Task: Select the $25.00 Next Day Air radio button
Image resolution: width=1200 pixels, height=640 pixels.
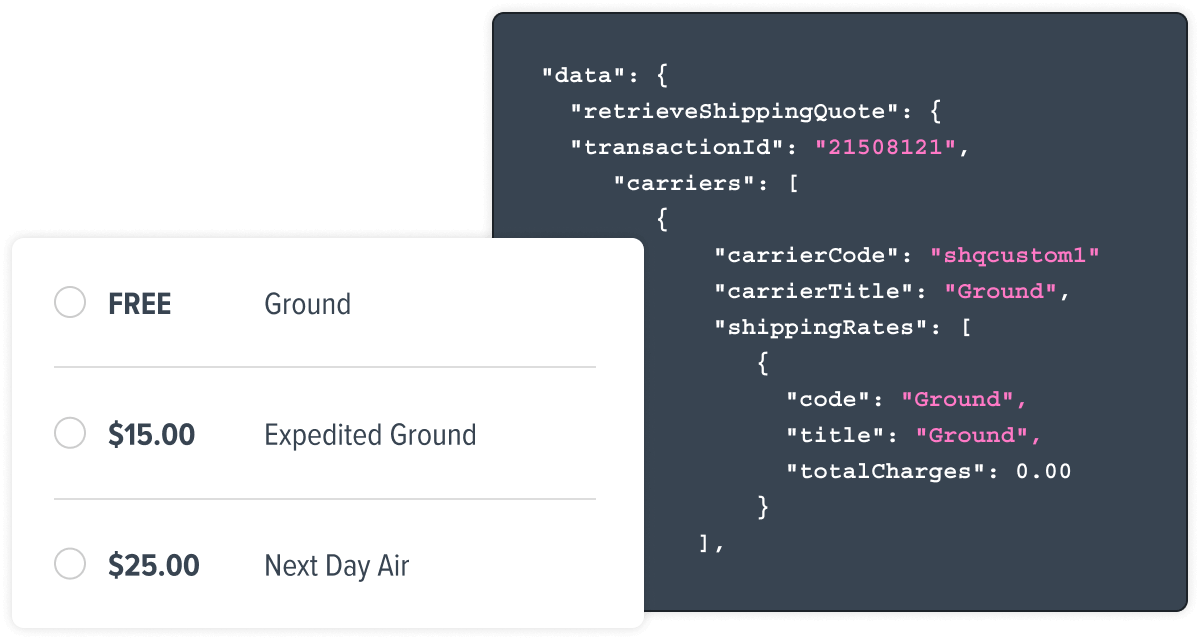Action: click(70, 564)
